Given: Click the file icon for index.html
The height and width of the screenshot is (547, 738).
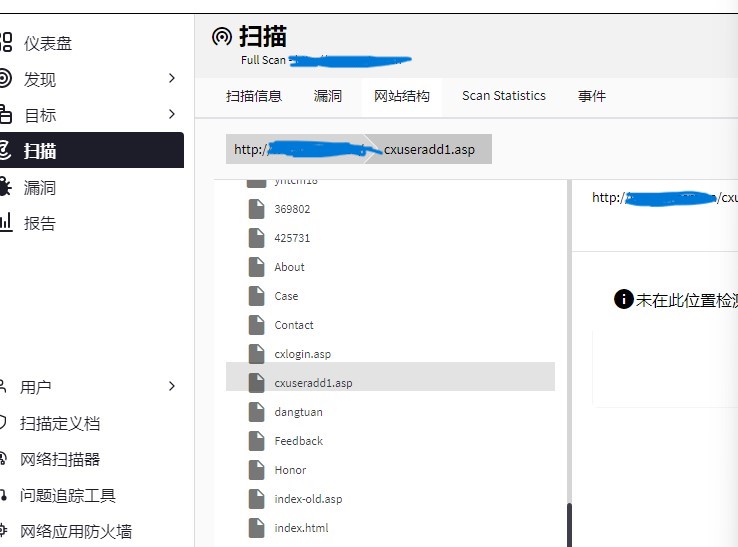Looking at the screenshot, I should point(257,528).
